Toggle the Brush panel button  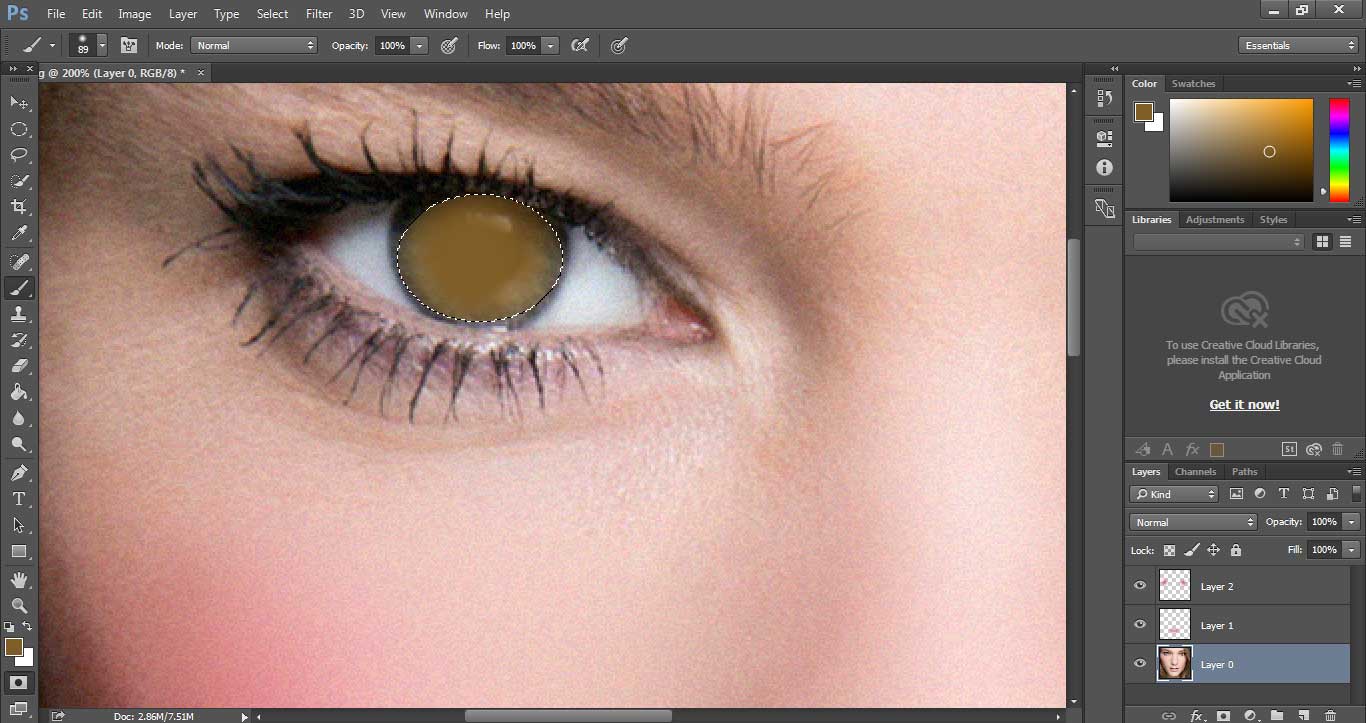(x=128, y=45)
